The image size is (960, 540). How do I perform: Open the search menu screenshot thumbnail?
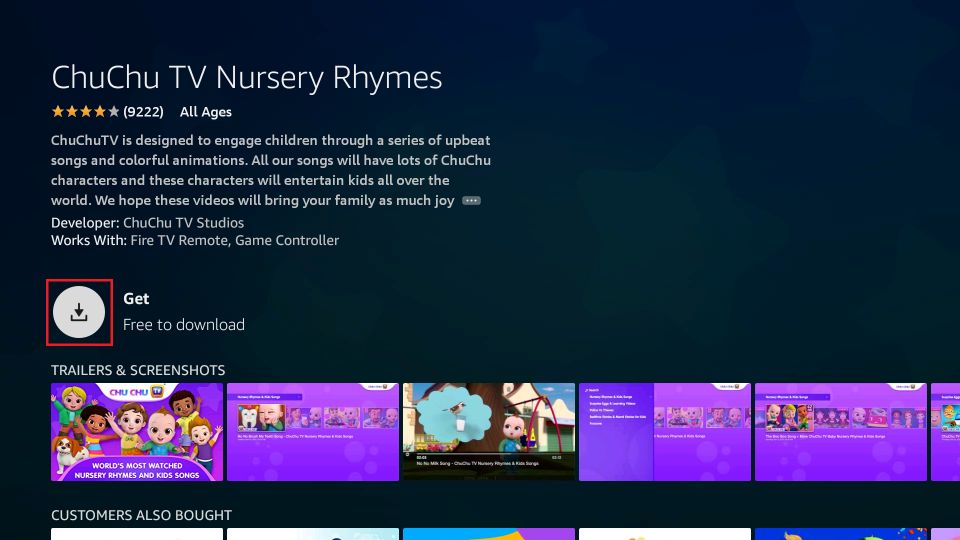coord(665,432)
